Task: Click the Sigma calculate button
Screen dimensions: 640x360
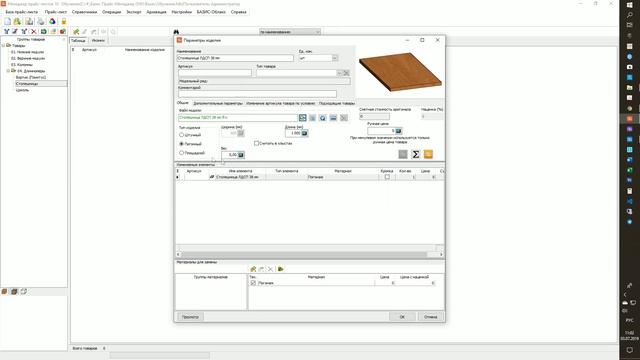Action: point(416,154)
